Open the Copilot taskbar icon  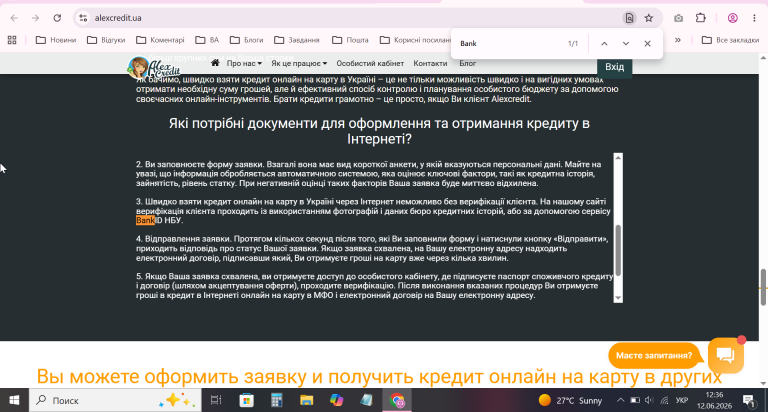click(x=336, y=400)
